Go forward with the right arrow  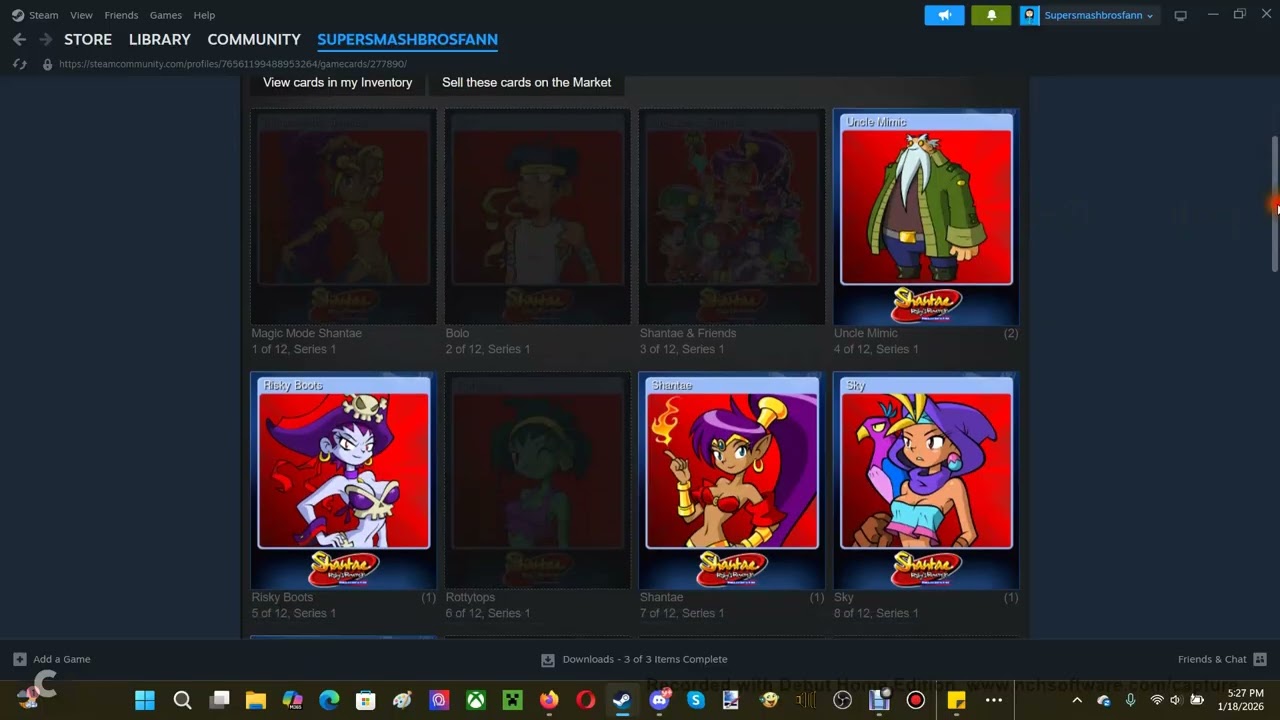coord(45,39)
